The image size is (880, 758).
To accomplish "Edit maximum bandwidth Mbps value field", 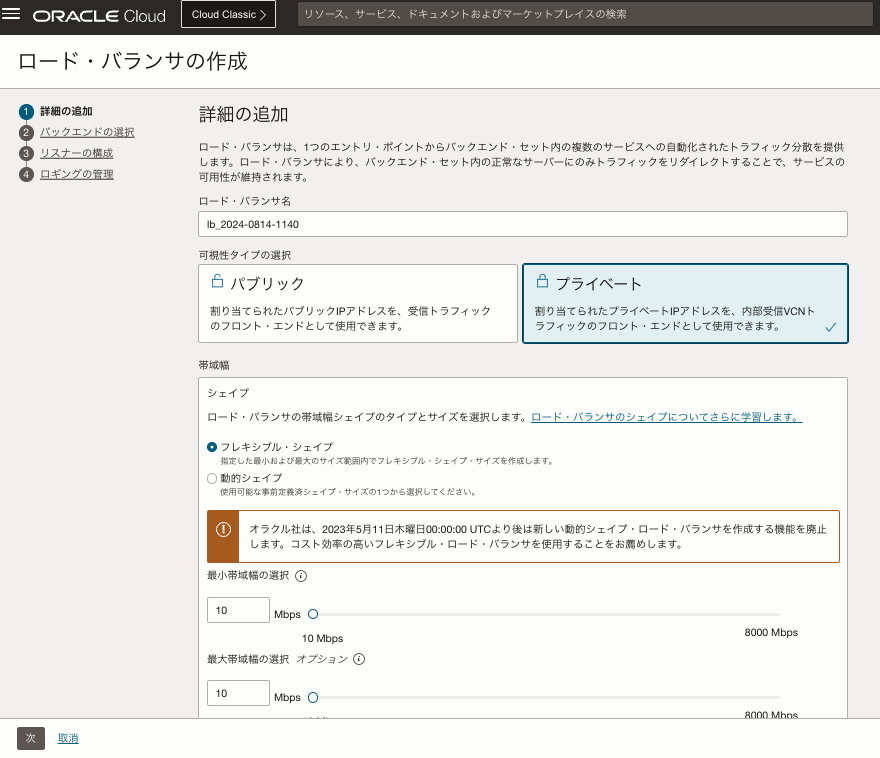I will pos(238,693).
